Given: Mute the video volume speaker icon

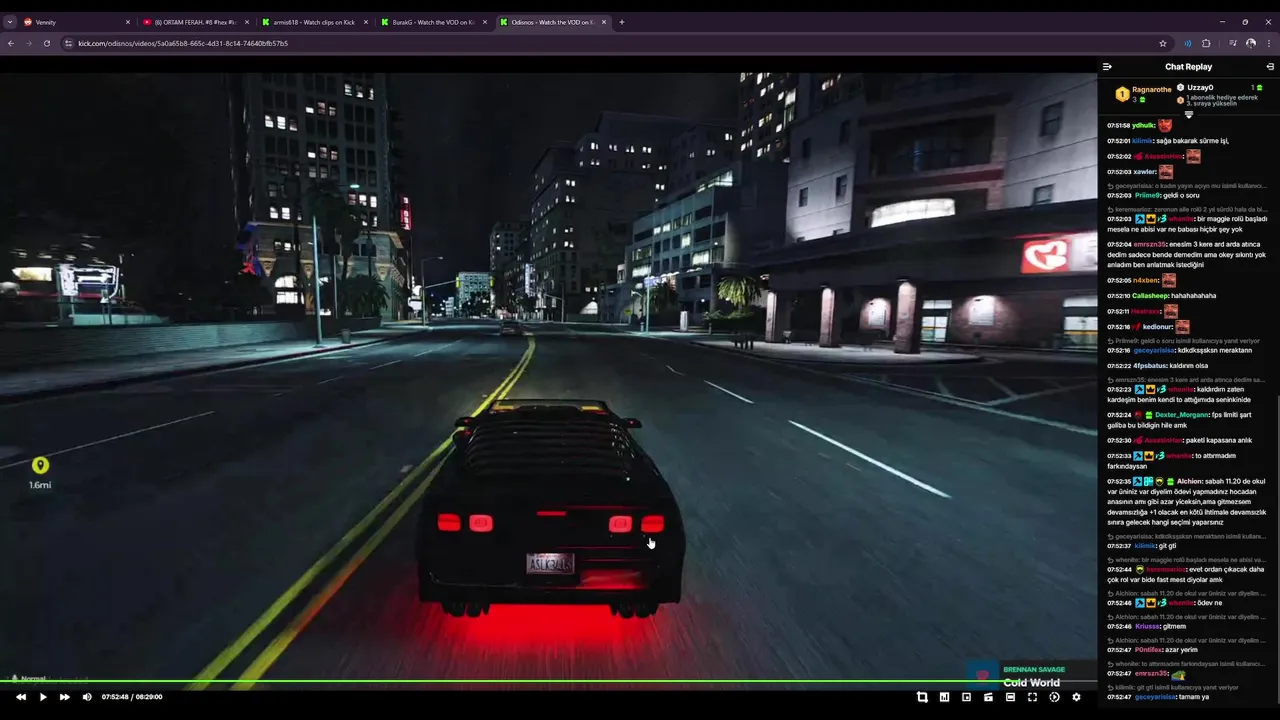Looking at the screenshot, I should click(87, 697).
